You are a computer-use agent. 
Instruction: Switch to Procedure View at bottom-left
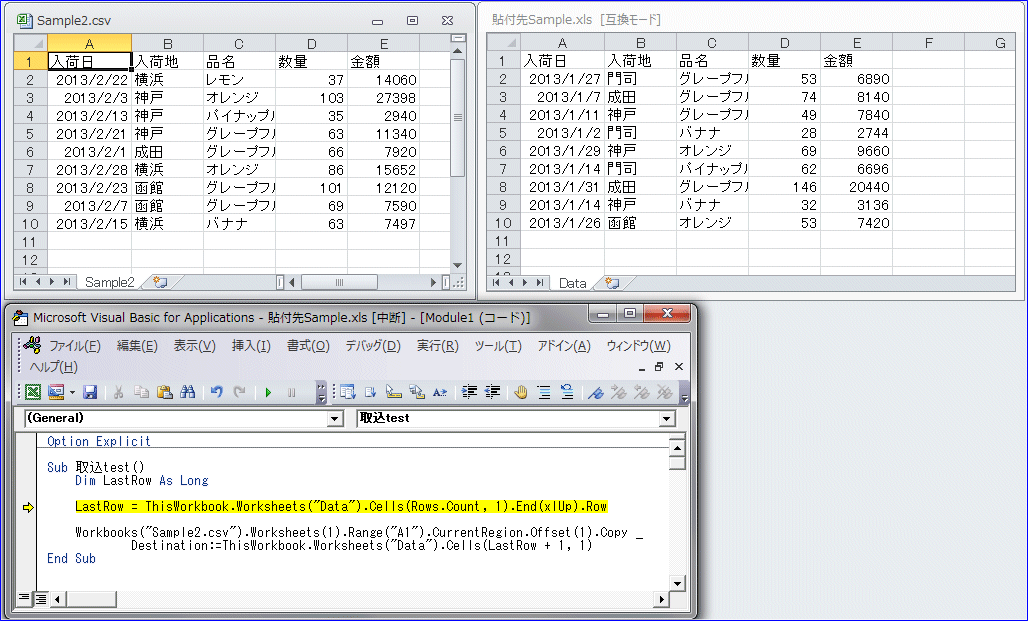[x=24, y=599]
